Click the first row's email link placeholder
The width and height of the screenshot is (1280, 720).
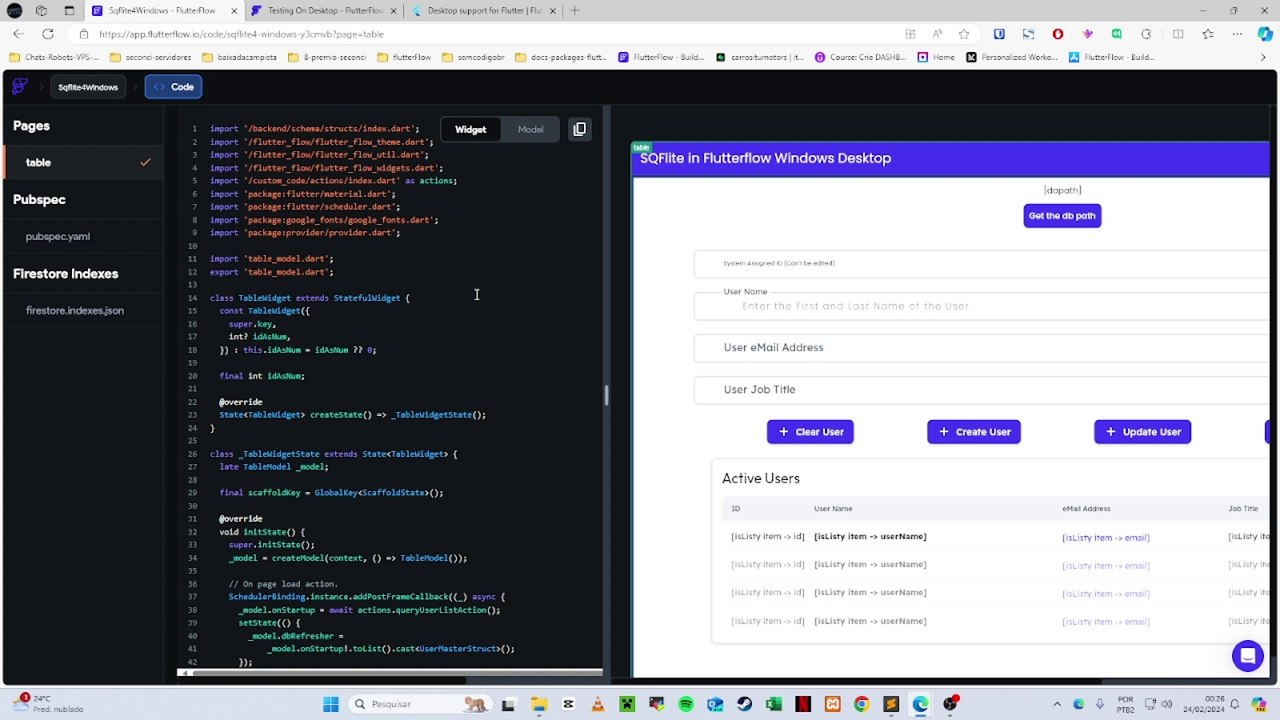click(1105, 537)
